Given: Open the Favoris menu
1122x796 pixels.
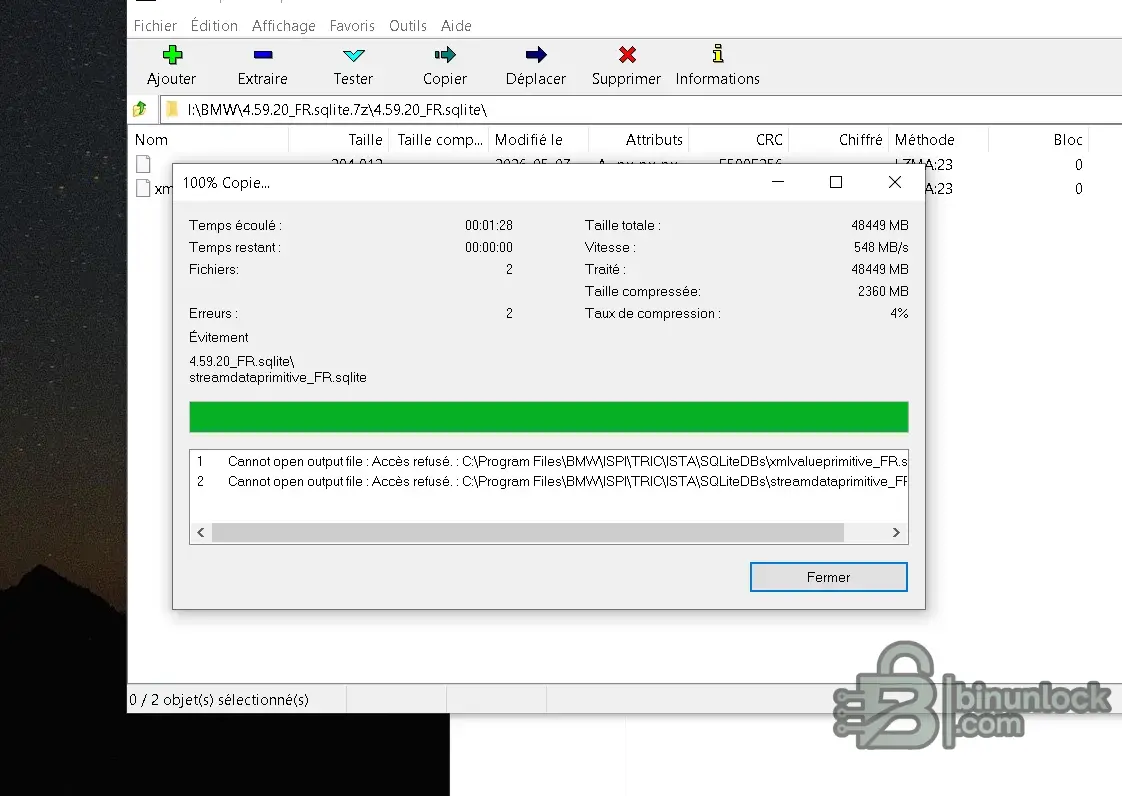Looking at the screenshot, I should (x=352, y=26).
